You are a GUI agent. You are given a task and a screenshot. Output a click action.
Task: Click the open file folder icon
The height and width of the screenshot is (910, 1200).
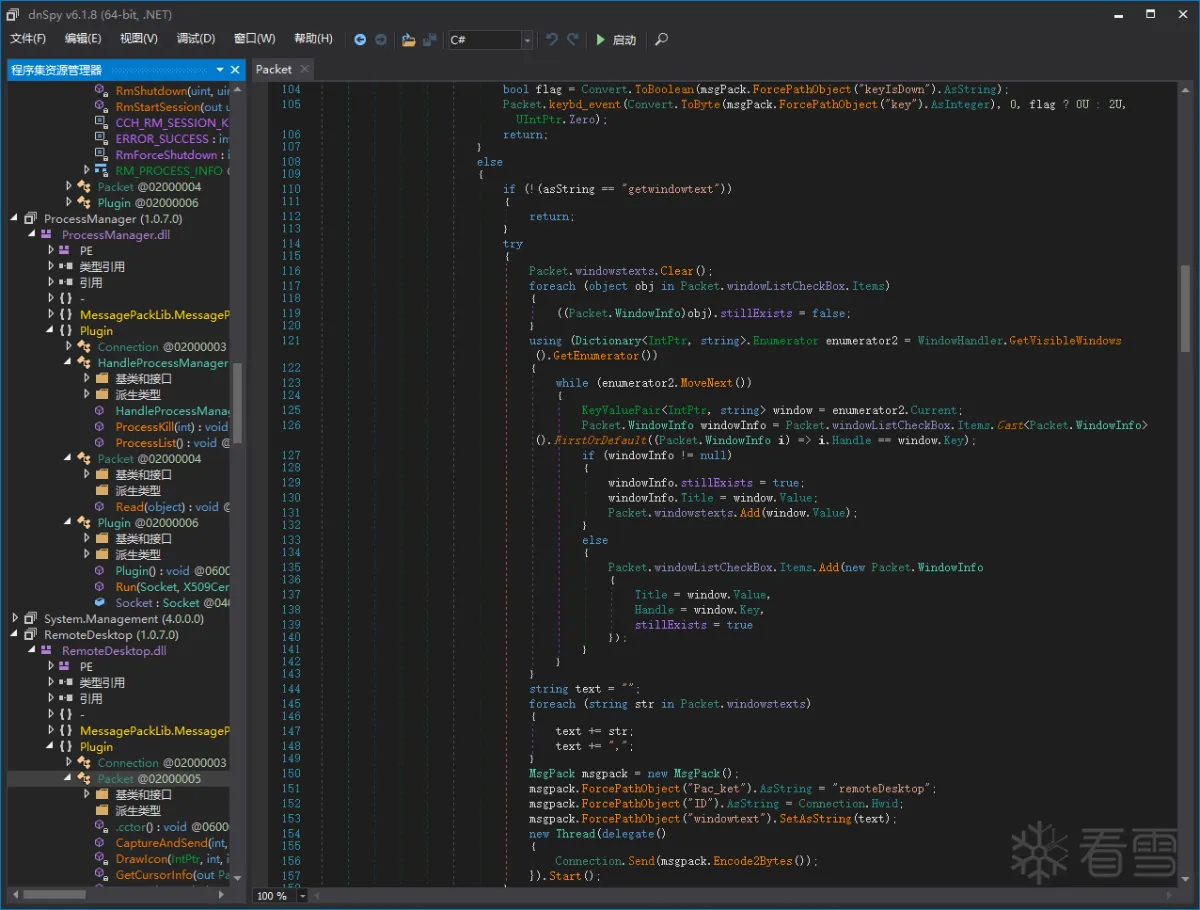pos(408,40)
